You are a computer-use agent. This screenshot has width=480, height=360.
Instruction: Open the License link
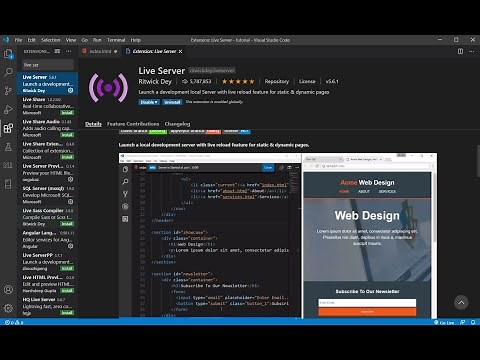click(307, 81)
